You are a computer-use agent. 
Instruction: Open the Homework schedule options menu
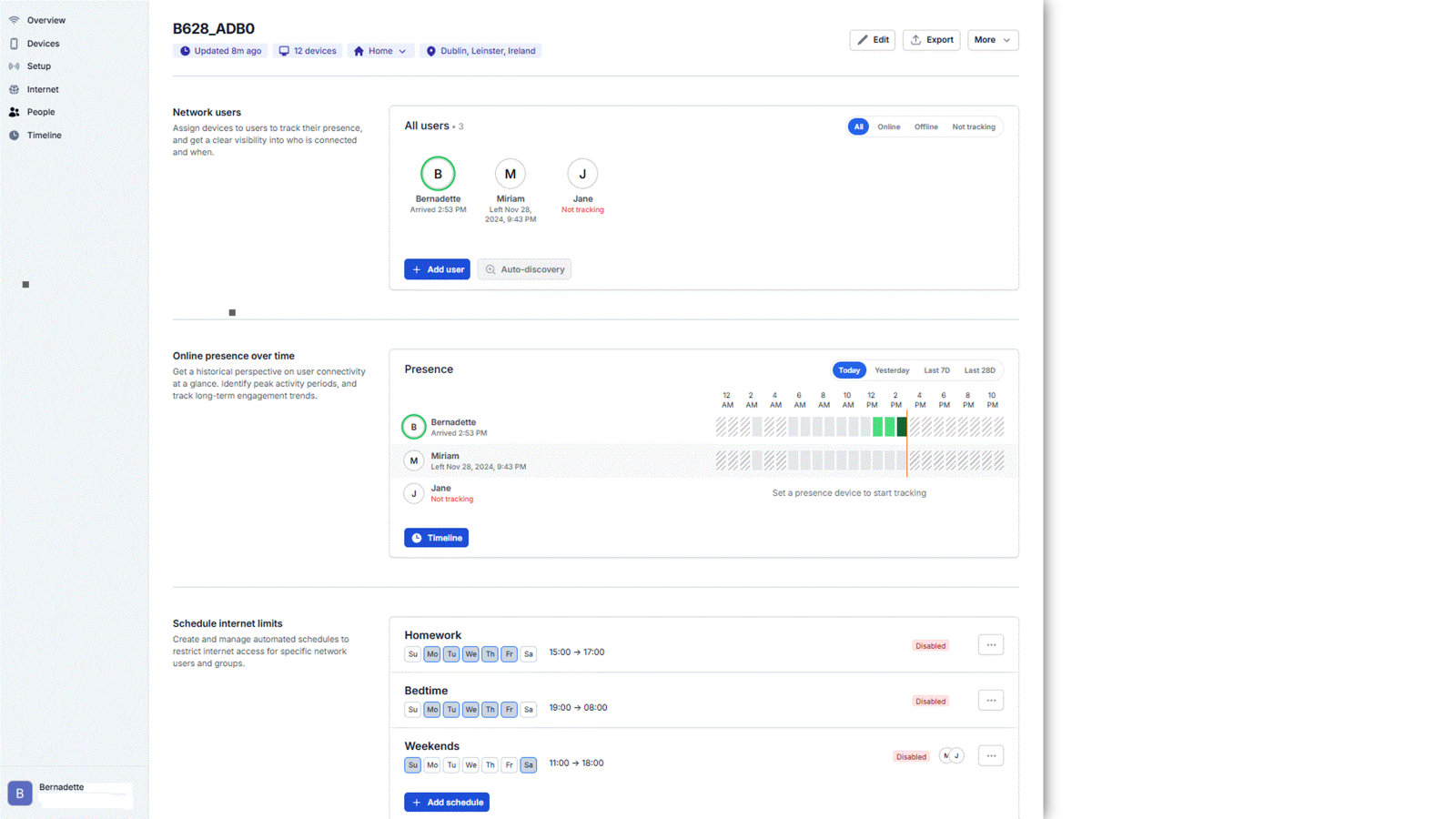point(991,645)
